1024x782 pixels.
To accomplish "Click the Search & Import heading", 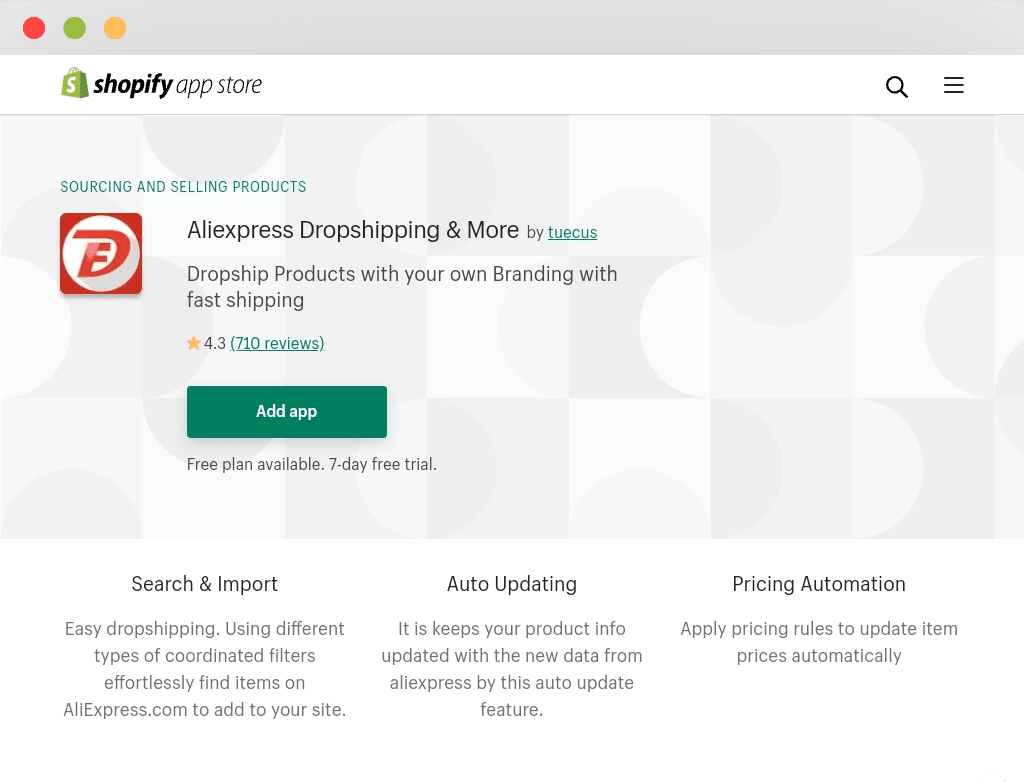I will [204, 584].
